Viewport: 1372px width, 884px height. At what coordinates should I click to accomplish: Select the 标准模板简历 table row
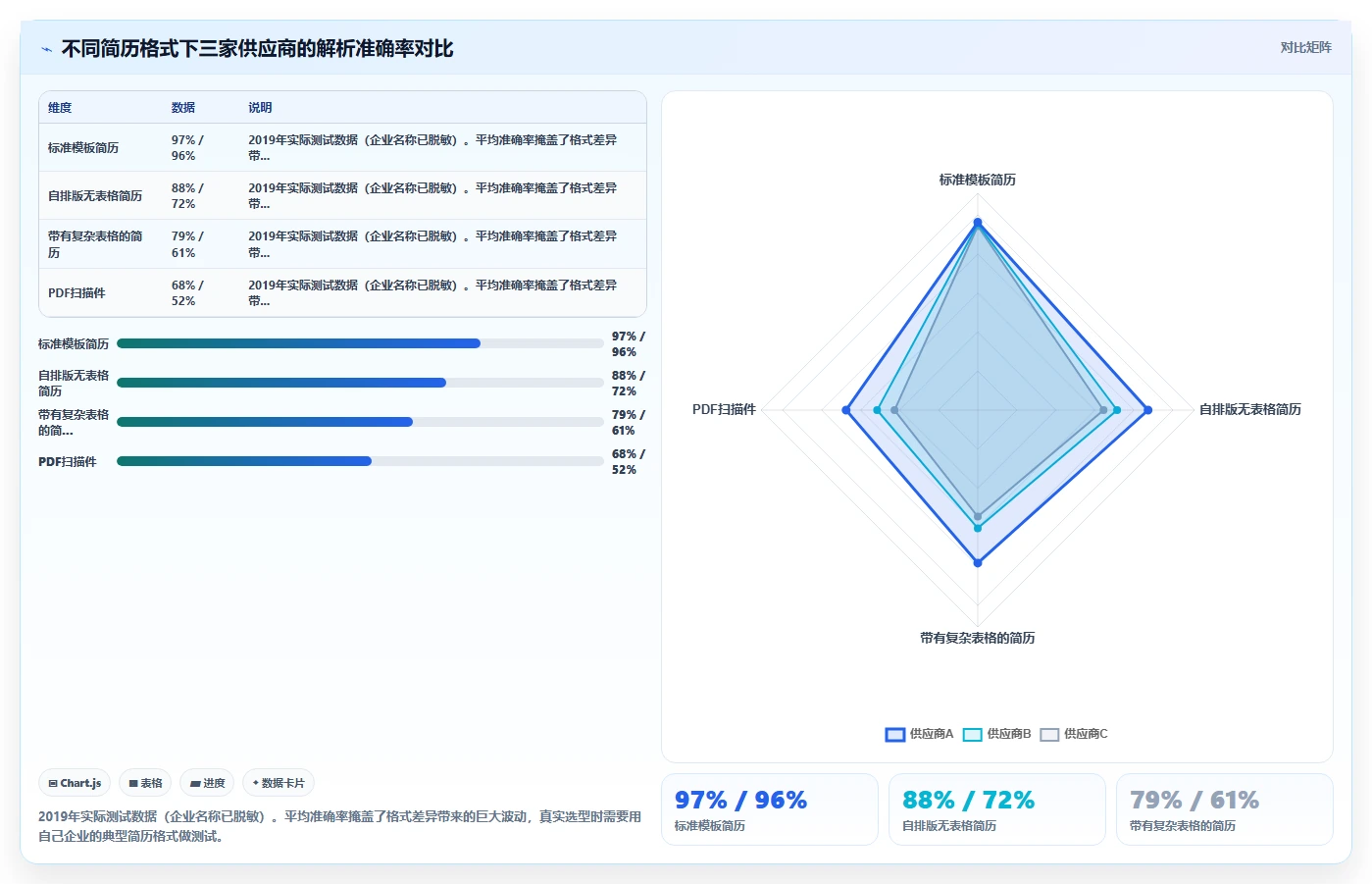tap(342, 147)
